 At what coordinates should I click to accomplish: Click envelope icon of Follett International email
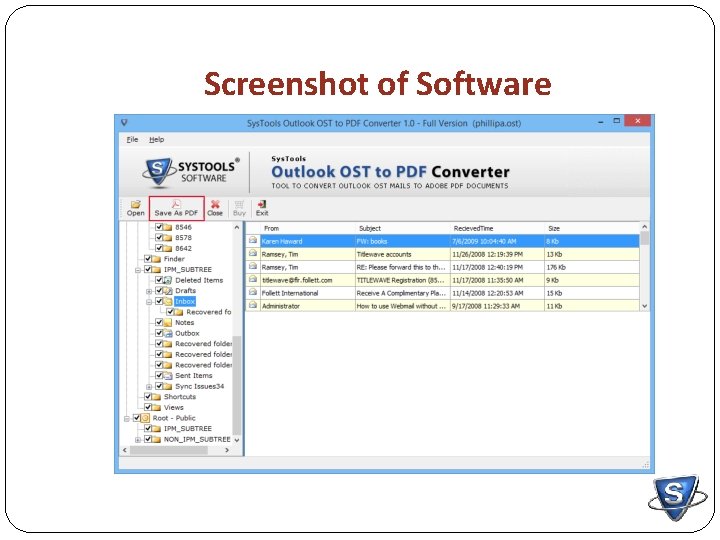[253, 292]
